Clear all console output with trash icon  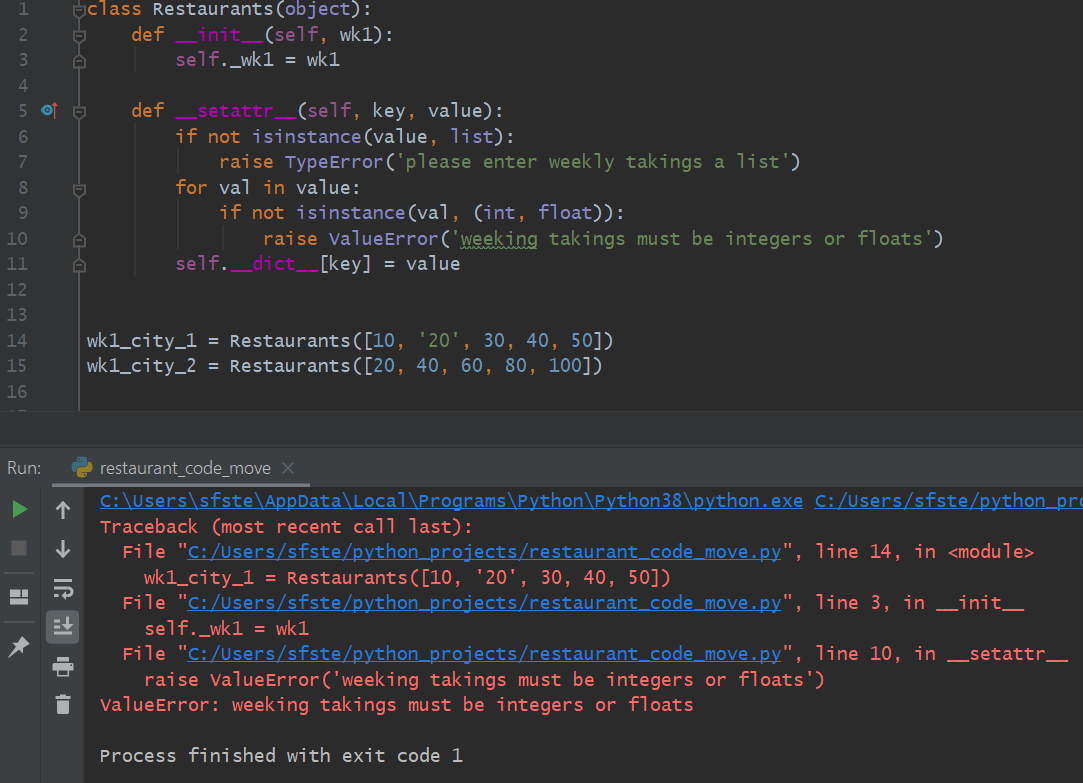tap(63, 704)
